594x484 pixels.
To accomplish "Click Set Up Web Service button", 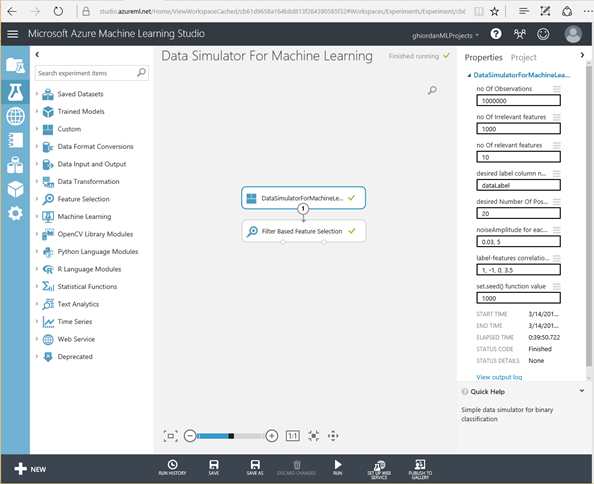I will 379,470.
